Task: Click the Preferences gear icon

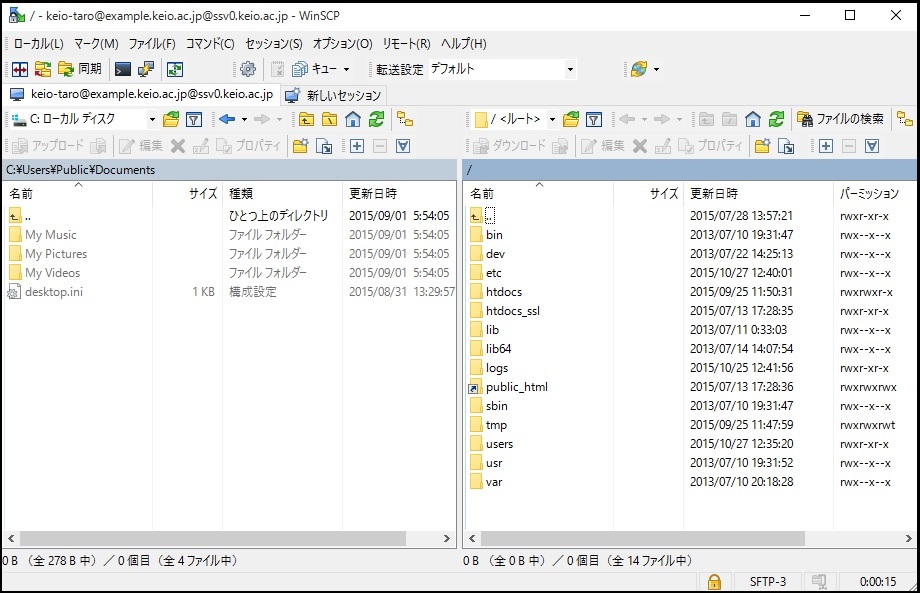Action: 247,69
